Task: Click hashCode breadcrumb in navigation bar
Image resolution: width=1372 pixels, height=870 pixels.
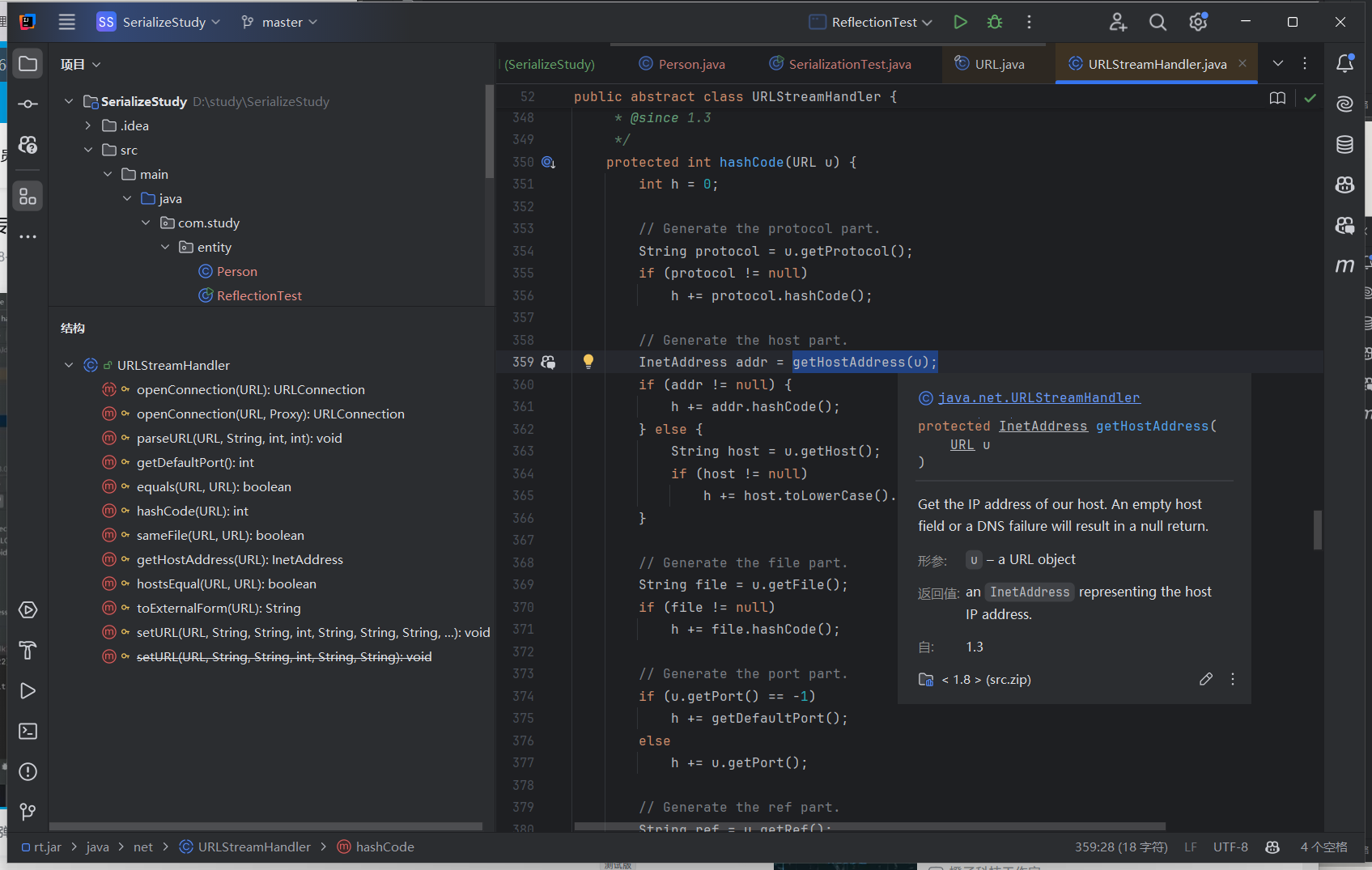Action: [x=376, y=847]
